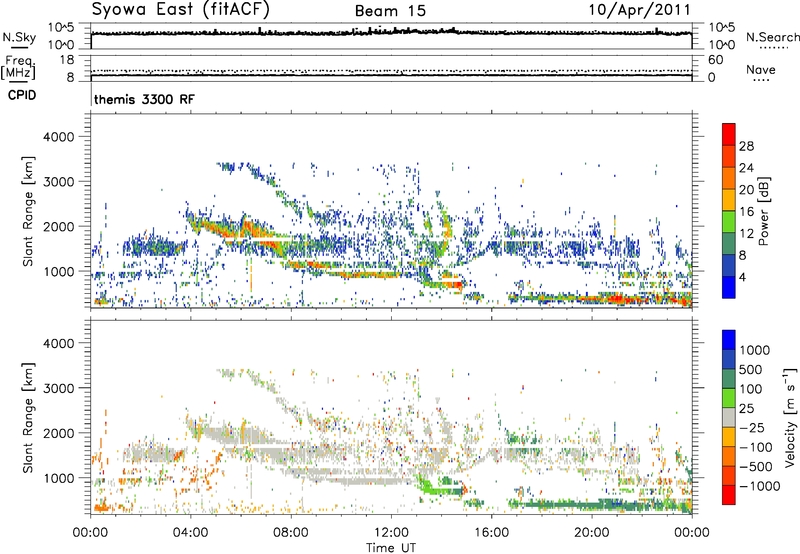Viewport: 800px width, 554px height.
Task: Click the 16:00 time axis label
Action: (x=491, y=533)
